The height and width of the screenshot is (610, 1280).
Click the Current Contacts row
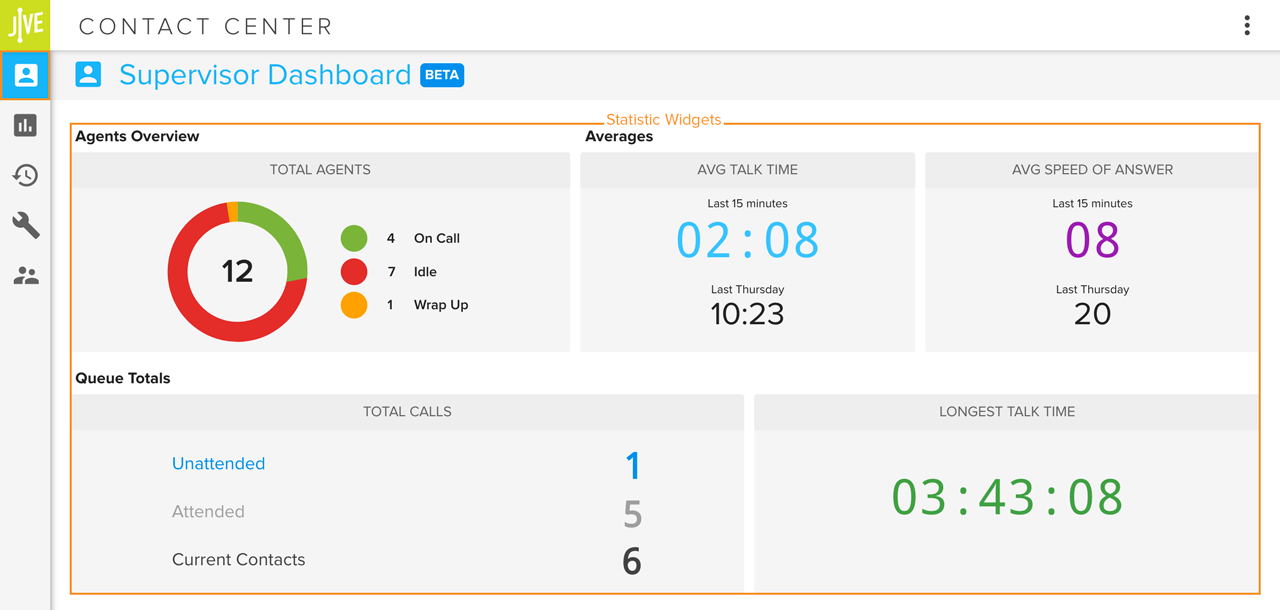click(238, 559)
